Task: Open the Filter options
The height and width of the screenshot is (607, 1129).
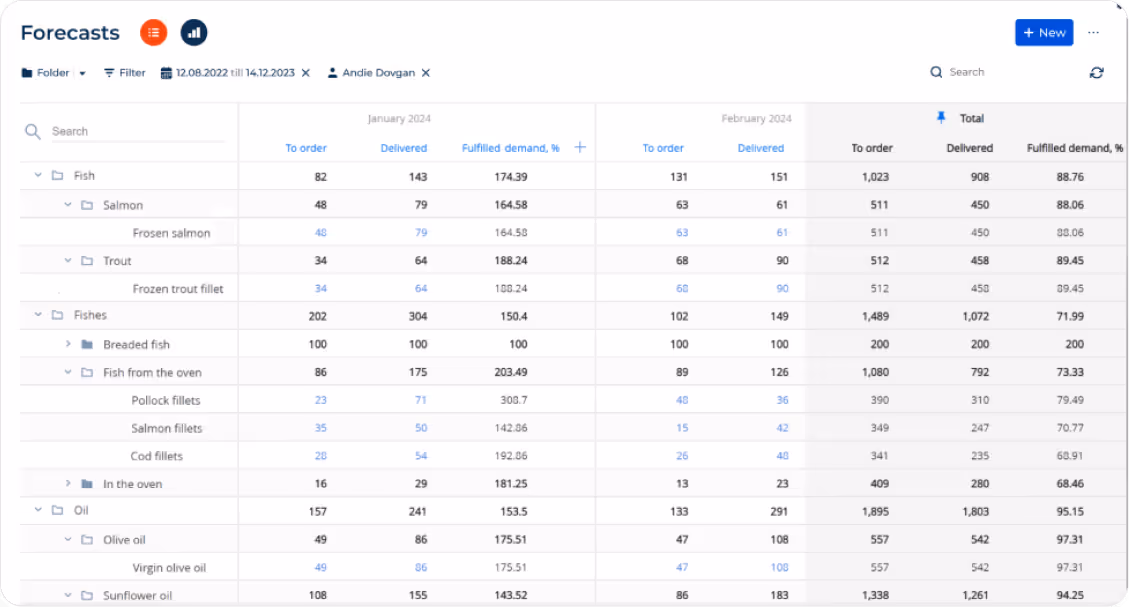Action: tap(123, 72)
